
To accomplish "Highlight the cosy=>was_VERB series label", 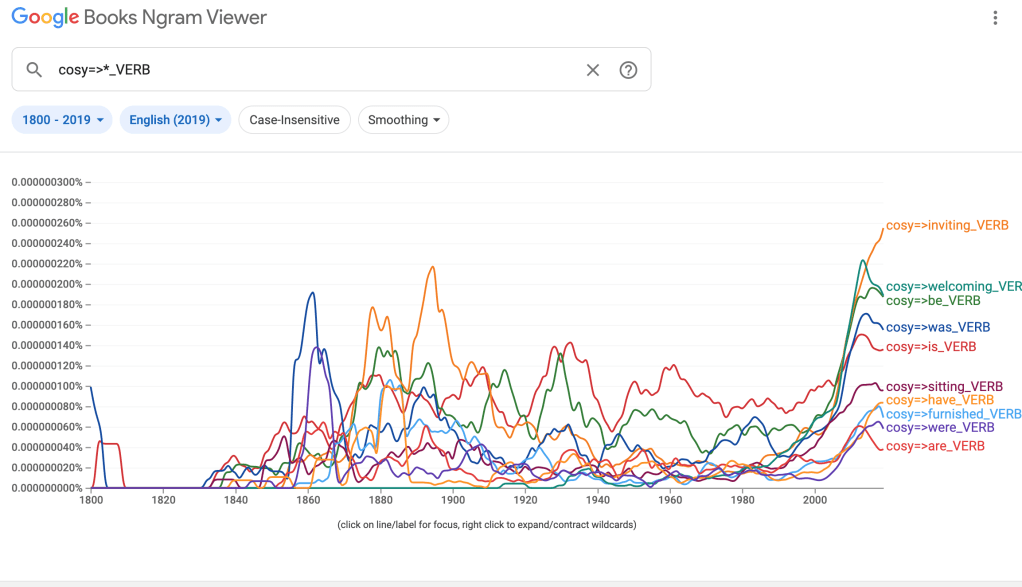I will (x=937, y=327).
